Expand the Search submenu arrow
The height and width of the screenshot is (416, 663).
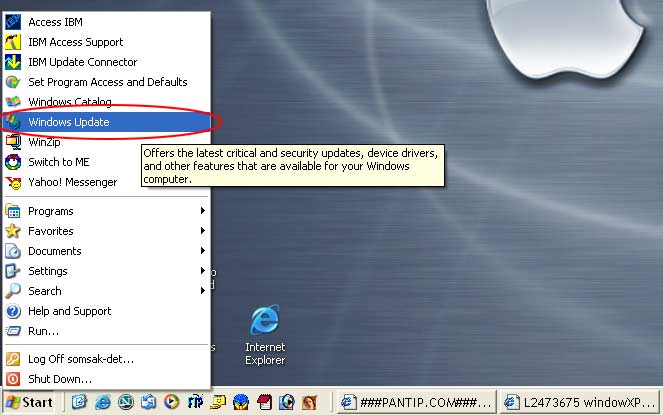coord(203,290)
